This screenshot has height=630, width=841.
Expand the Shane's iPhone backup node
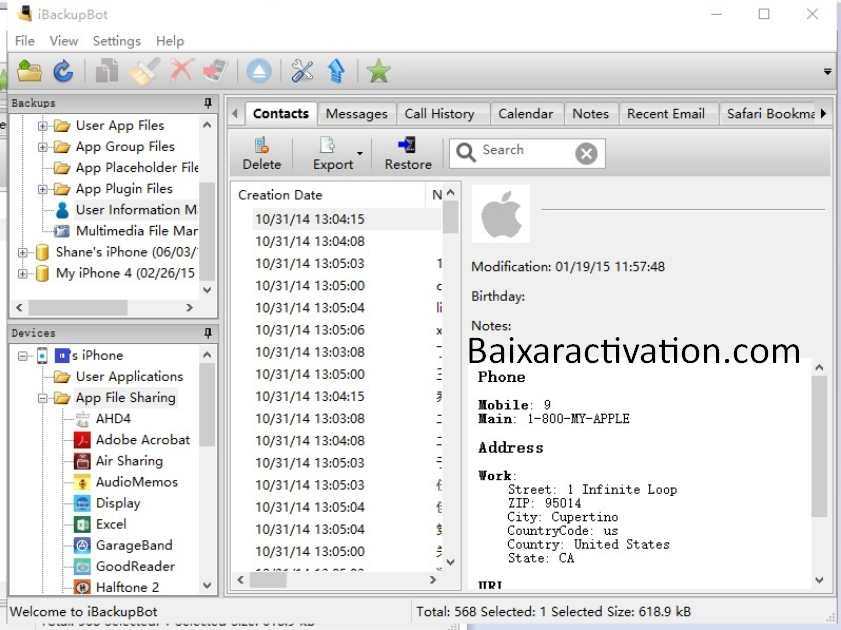coord(22,253)
